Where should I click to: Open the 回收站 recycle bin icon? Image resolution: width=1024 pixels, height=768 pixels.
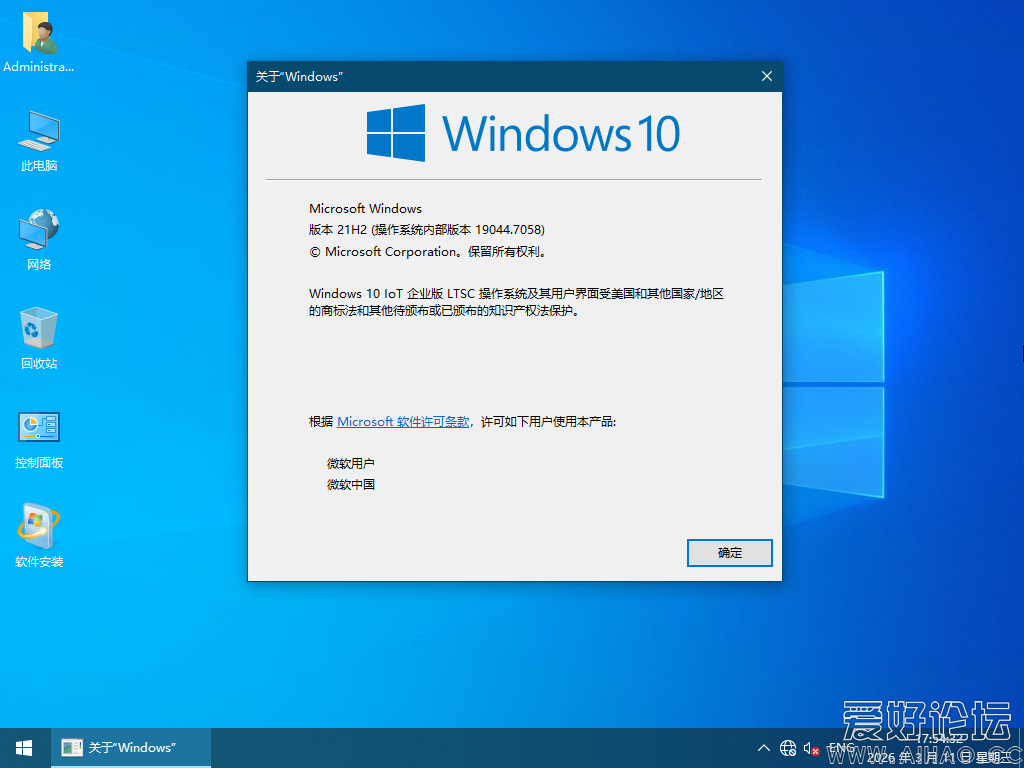[39, 338]
